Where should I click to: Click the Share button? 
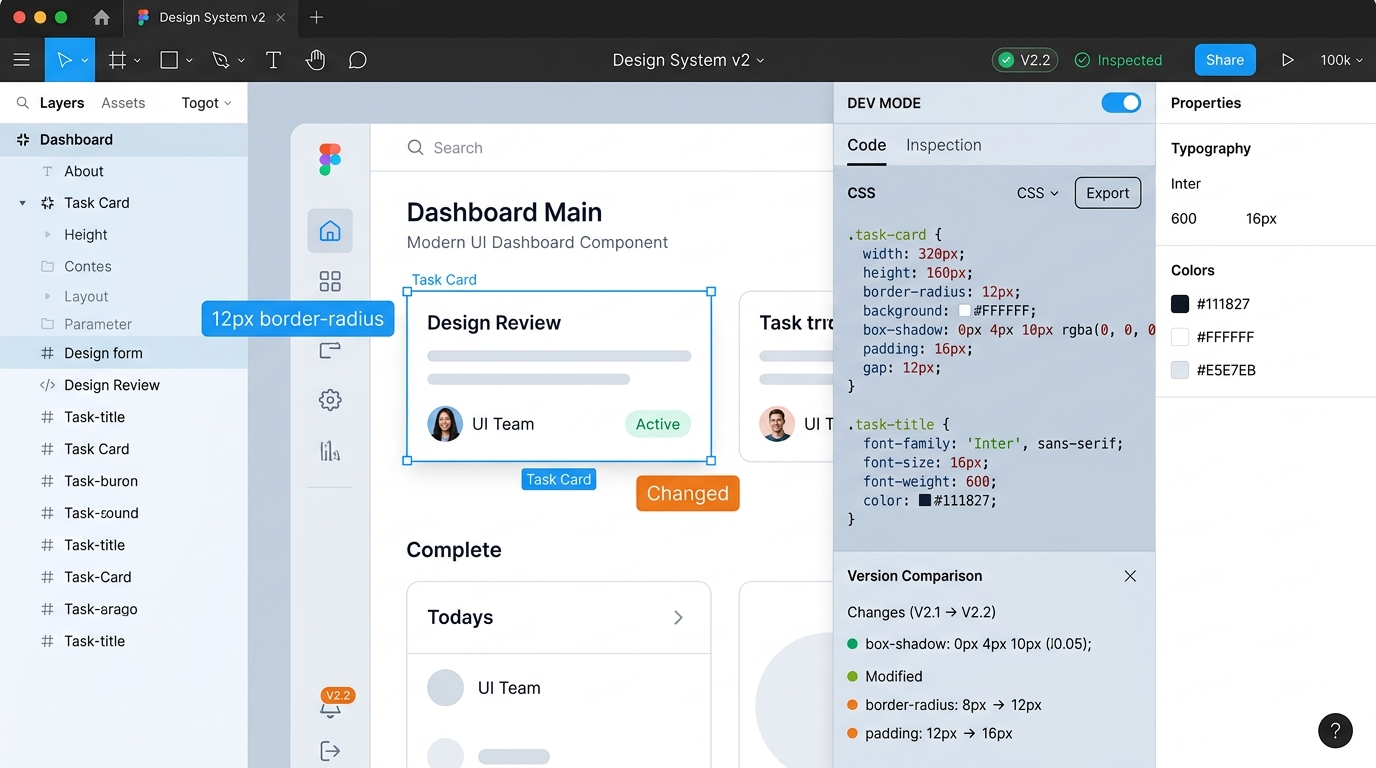point(1224,60)
